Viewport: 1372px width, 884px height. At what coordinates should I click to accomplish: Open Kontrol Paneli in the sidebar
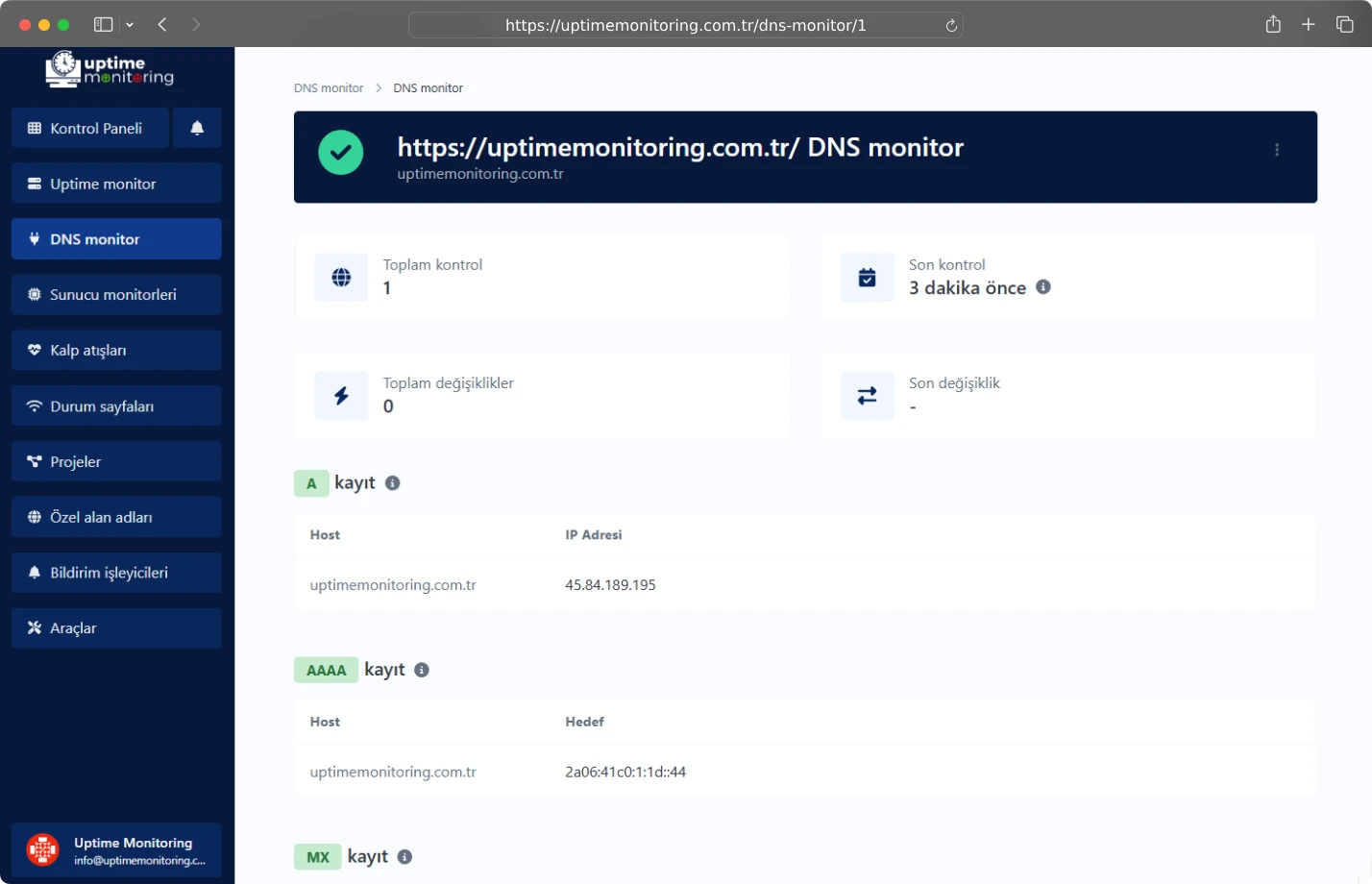point(90,128)
